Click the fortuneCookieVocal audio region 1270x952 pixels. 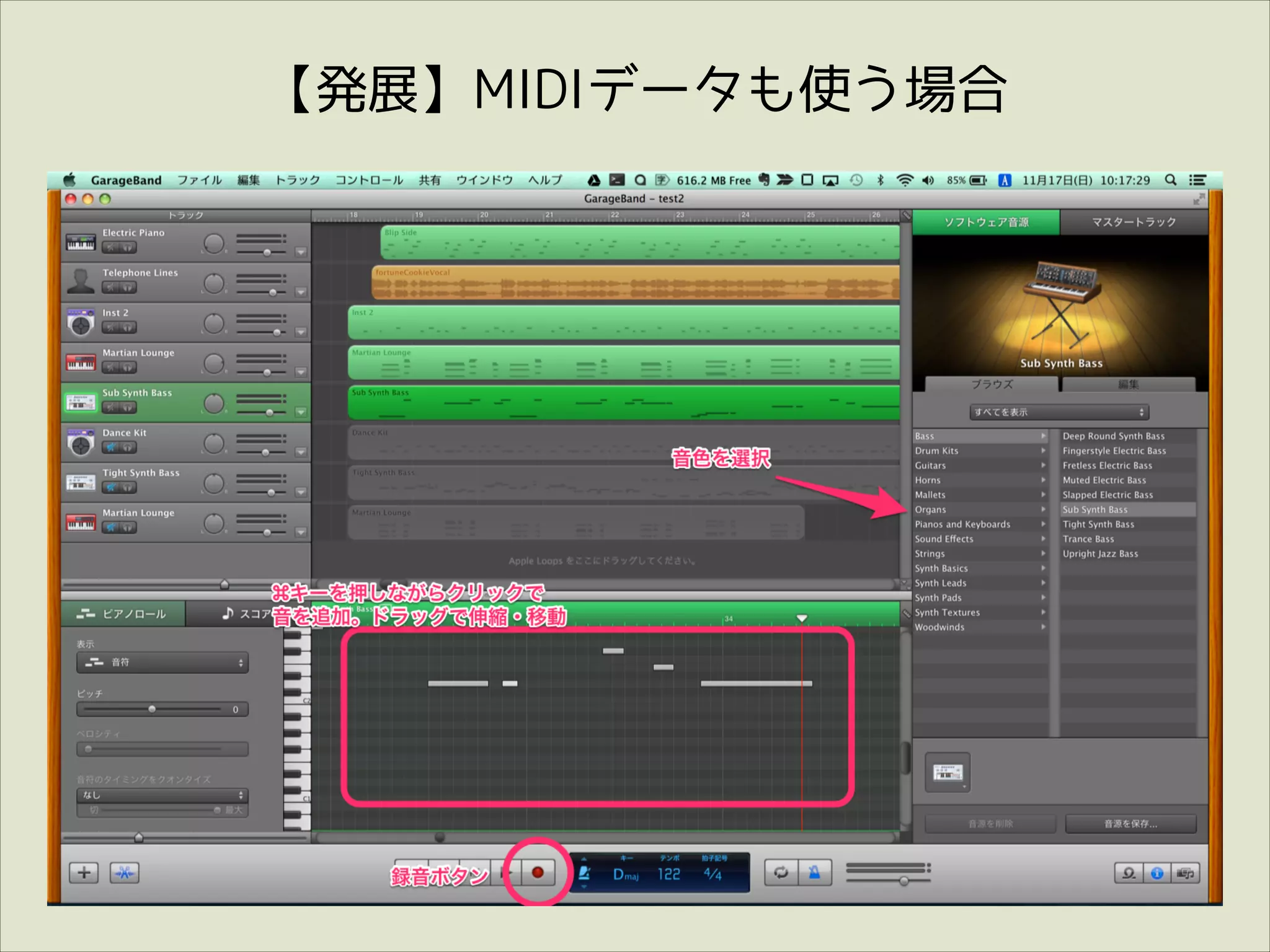(636, 283)
